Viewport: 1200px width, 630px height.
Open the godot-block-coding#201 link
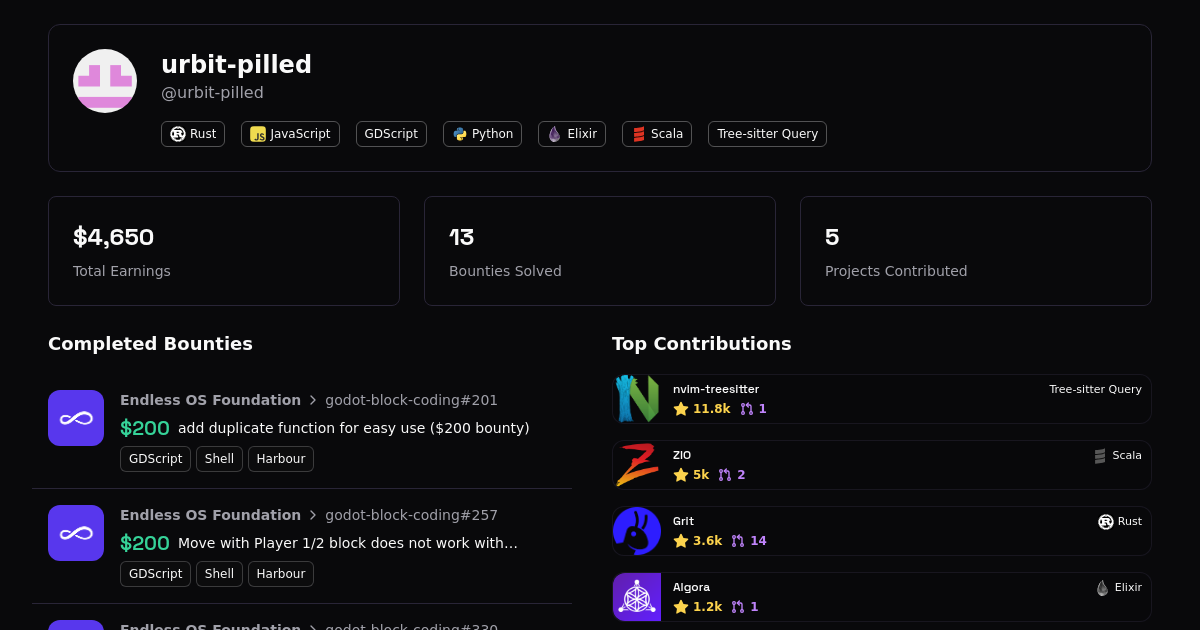point(411,400)
